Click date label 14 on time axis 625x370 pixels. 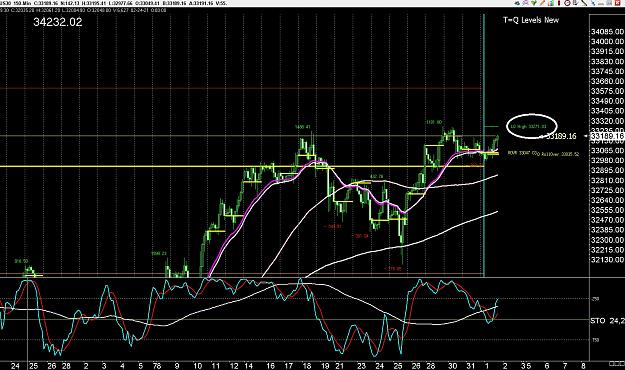249,365
